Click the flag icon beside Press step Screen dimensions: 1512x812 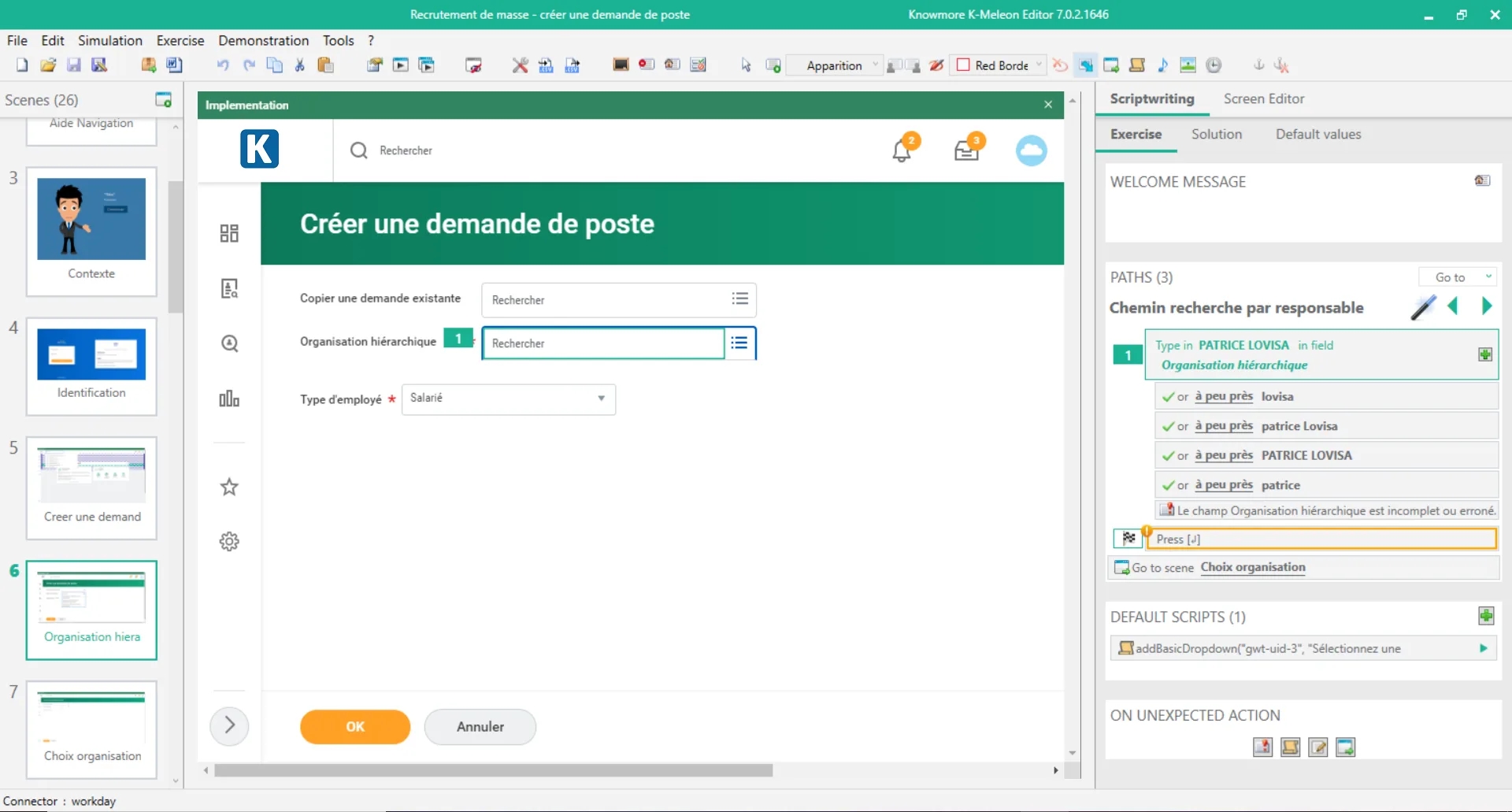[1128, 539]
